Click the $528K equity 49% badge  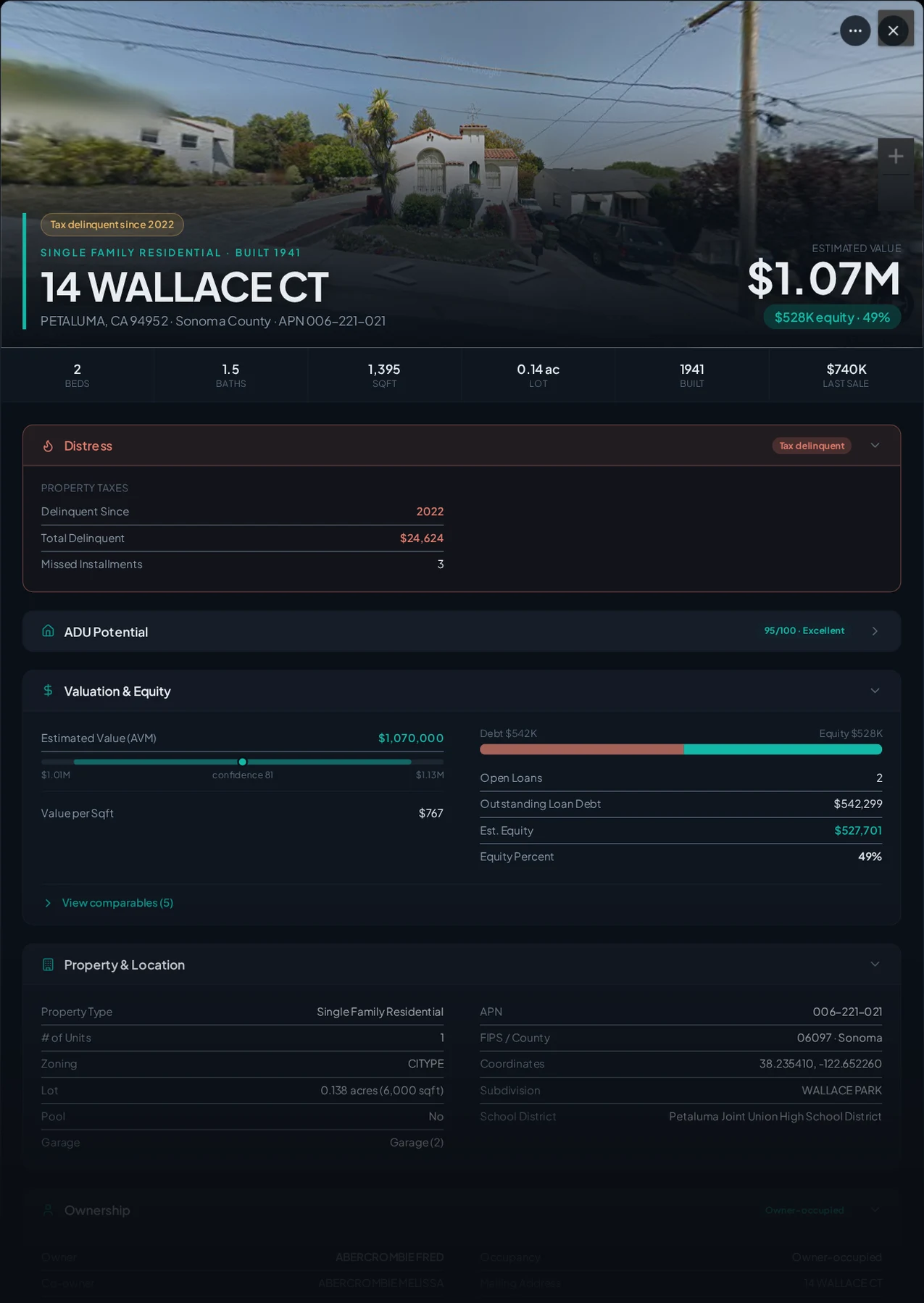[x=832, y=317]
